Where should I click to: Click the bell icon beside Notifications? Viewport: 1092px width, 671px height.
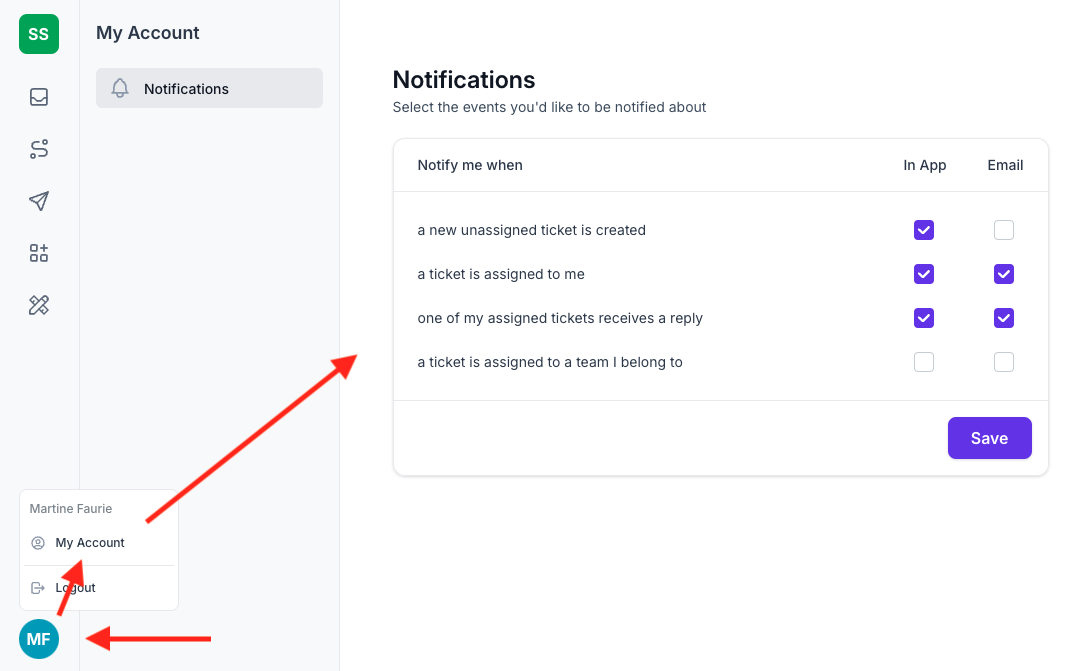120,88
